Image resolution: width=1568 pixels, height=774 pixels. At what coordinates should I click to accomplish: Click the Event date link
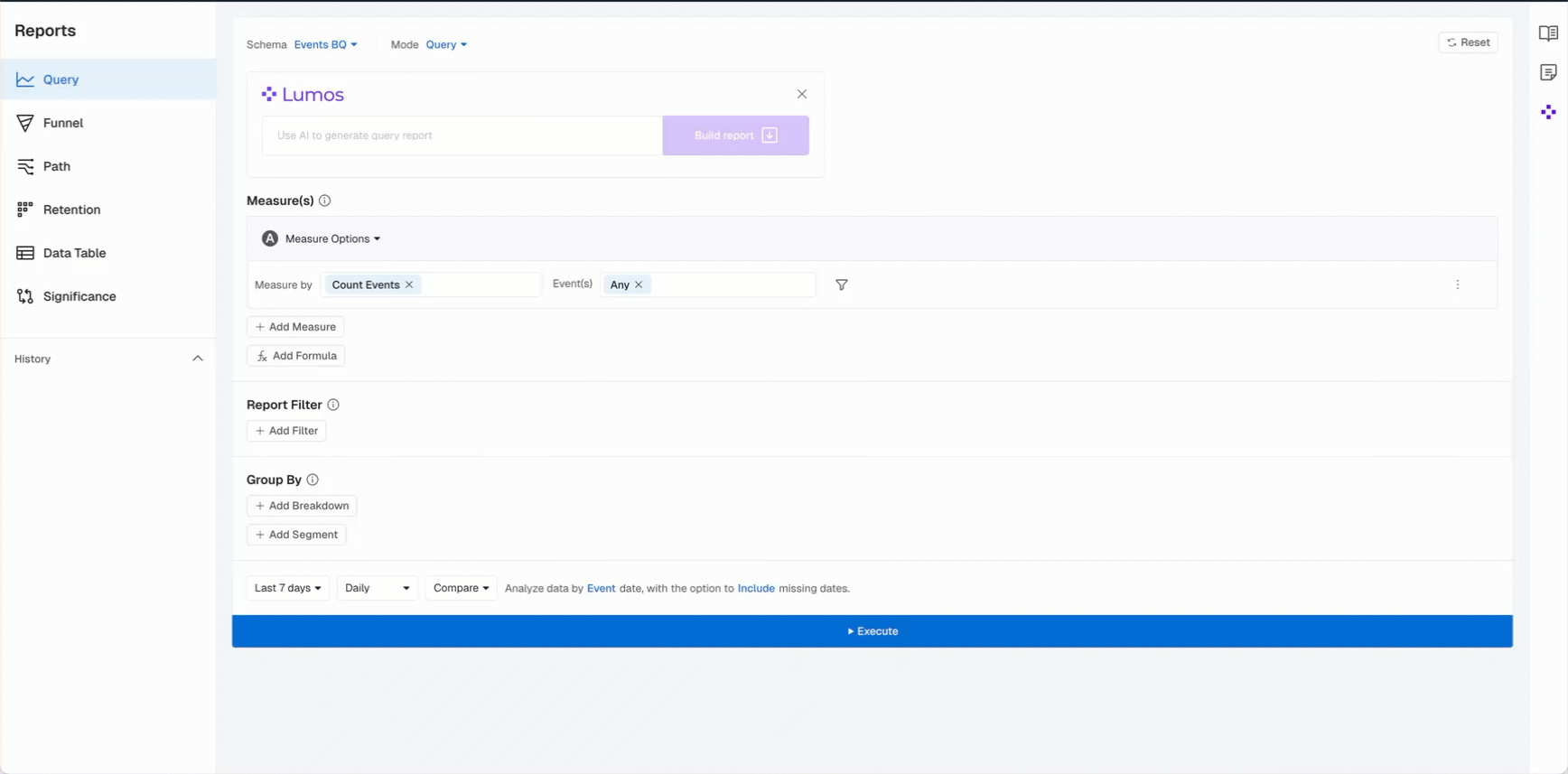[x=602, y=588]
